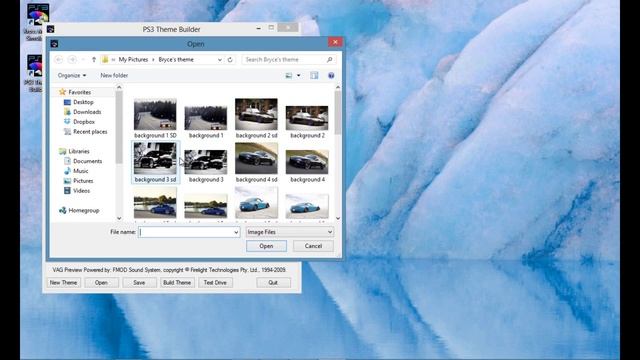The image size is (640, 360).
Task: Open Downloads in navigation pane
Action: point(87,112)
